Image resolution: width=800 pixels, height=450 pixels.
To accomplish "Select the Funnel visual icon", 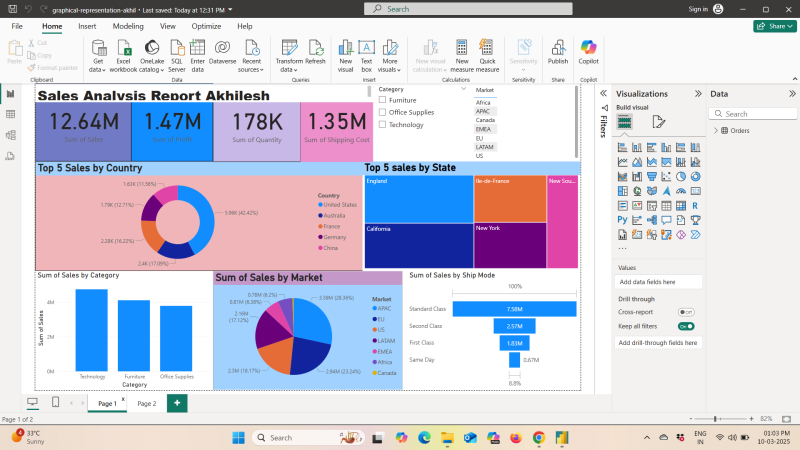I will pos(652,177).
